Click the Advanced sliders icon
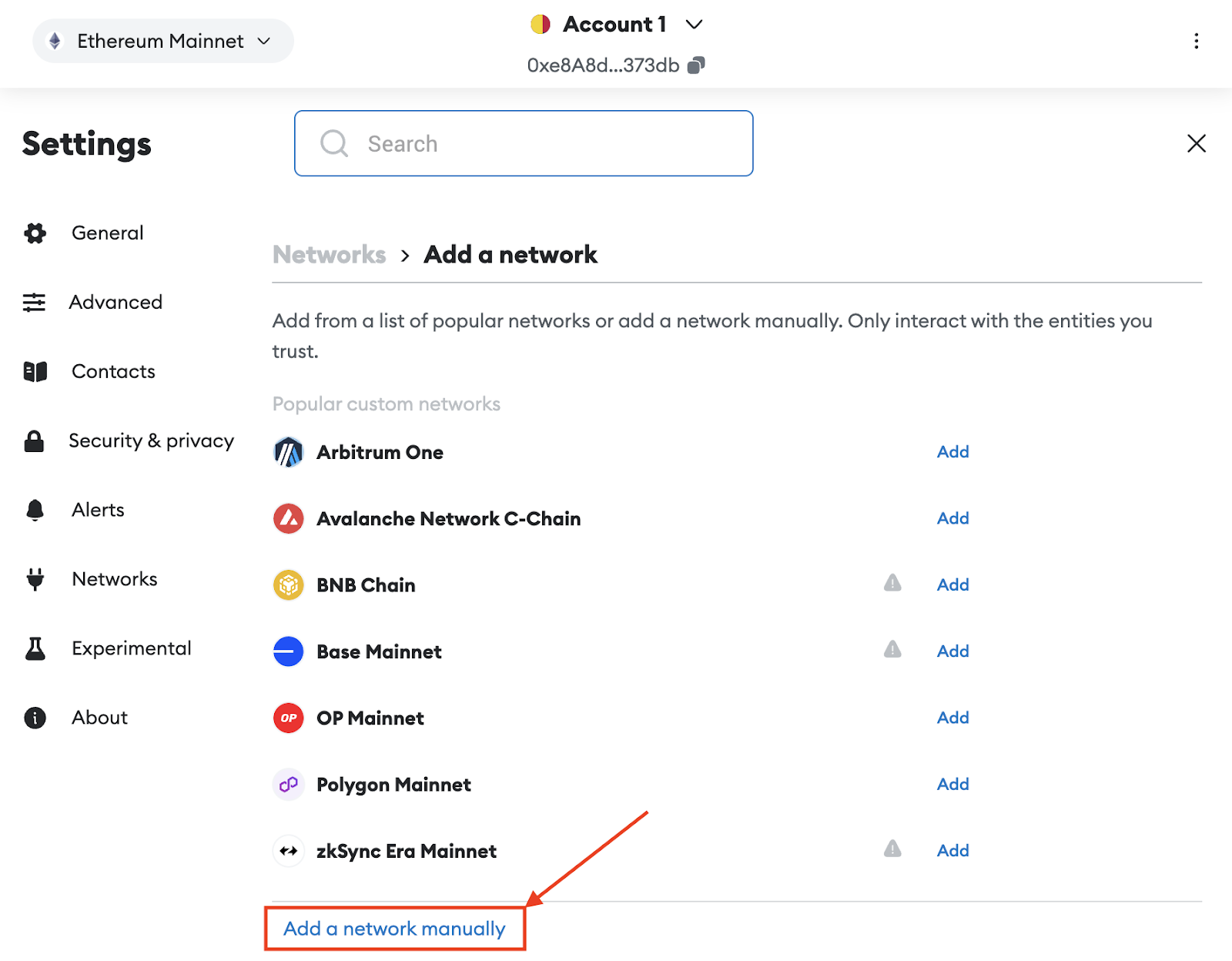This screenshot has height=961, width=1232. coord(34,302)
